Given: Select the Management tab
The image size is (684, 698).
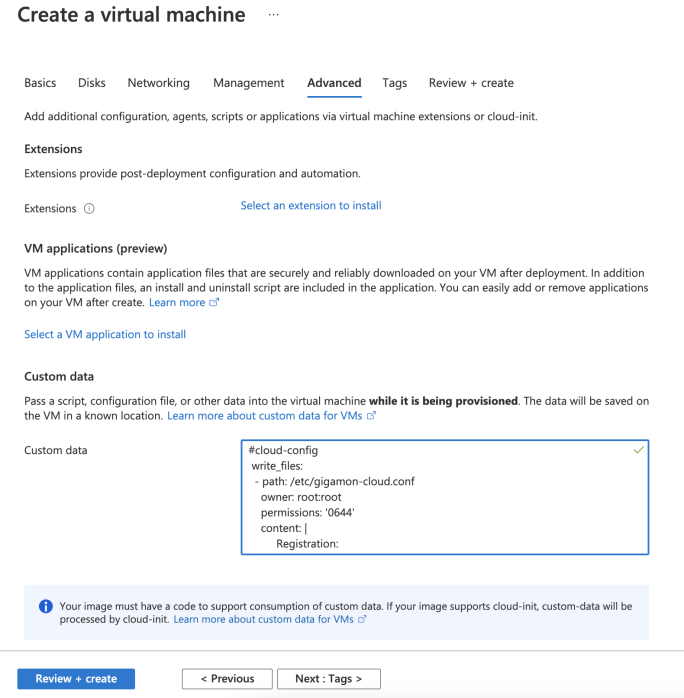Looking at the screenshot, I should pyautogui.click(x=248, y=83).
